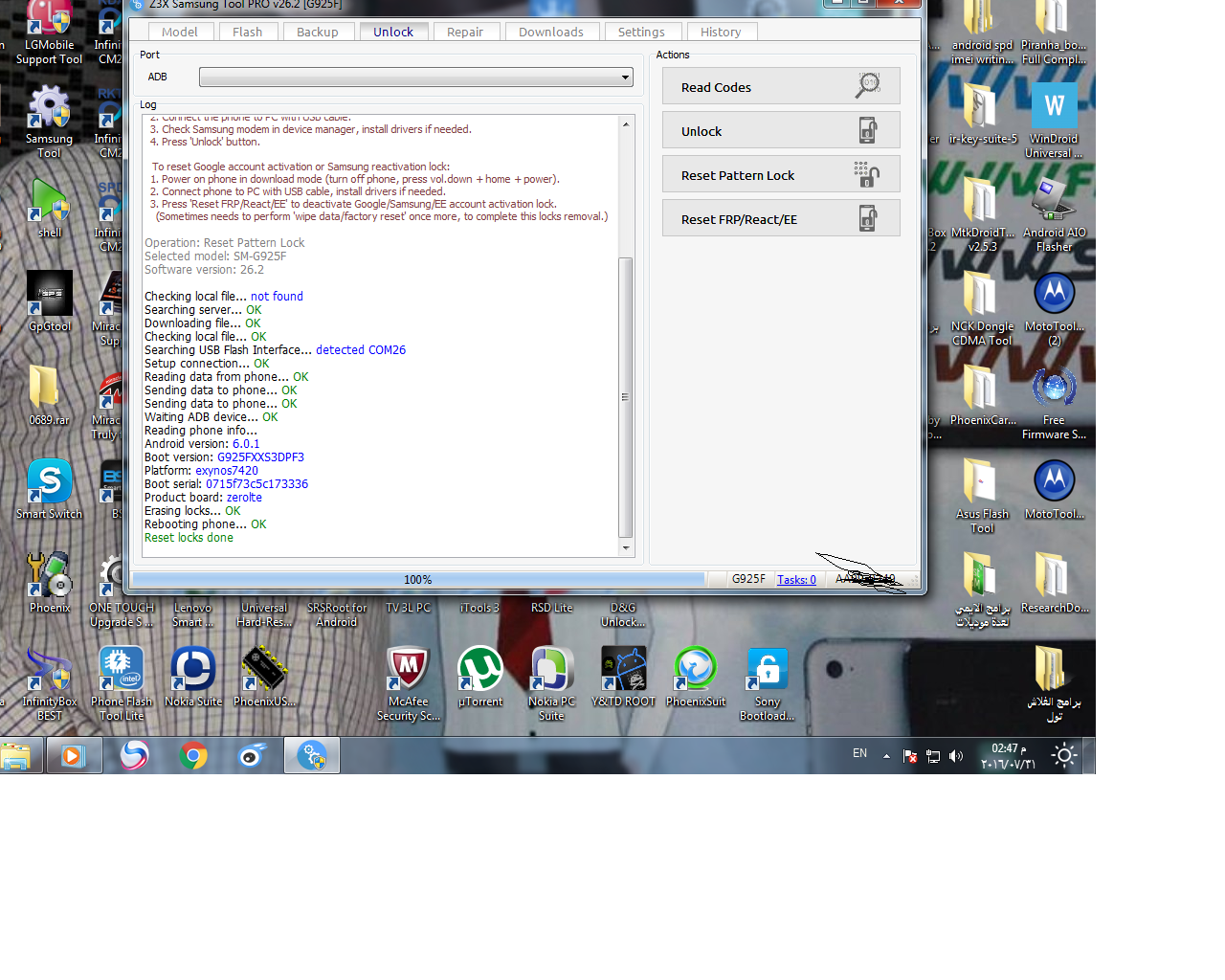
Task: Launch the Nokia Suite icon
Action: tap(193, 677)
